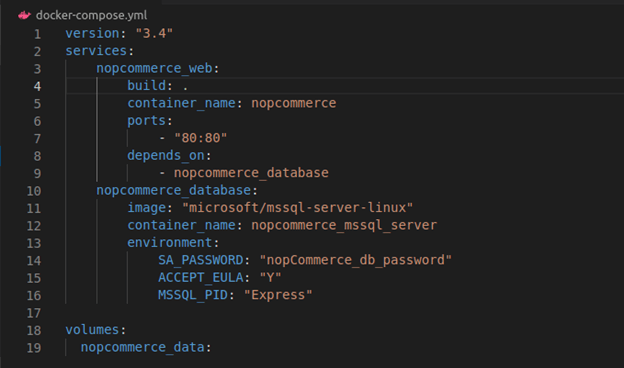This screenshot has width=624, height=368.
Task: Click the ACCEPT_EULA key
Action: tap(201, 277)
